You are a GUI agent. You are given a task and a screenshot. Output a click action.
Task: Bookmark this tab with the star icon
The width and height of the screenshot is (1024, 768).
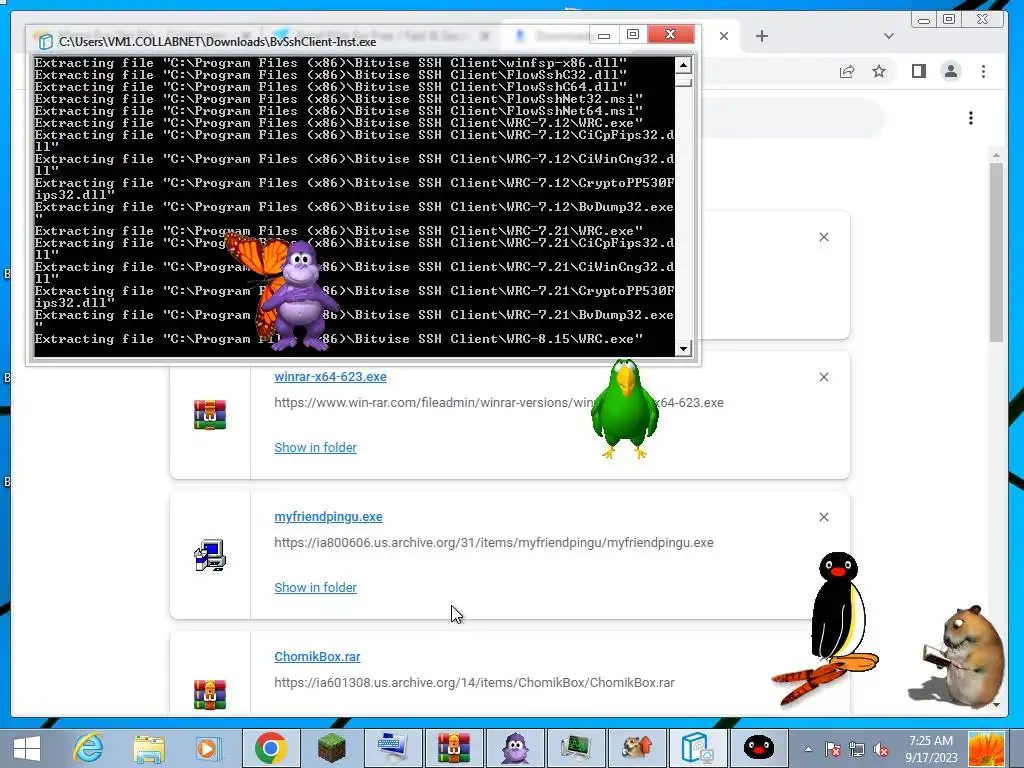[x=879, y=71]
